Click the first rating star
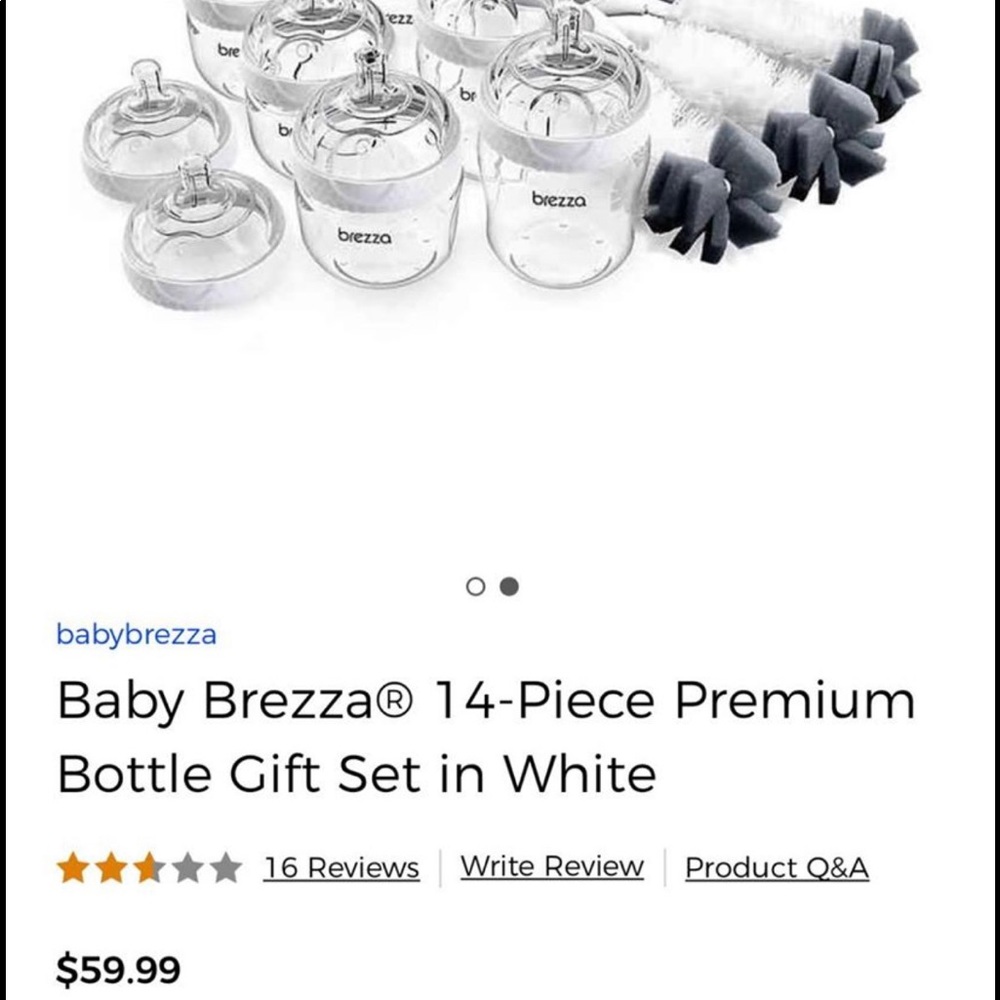The width and height of the screenshot is (1000, 1000). click(x=71, y=865)
